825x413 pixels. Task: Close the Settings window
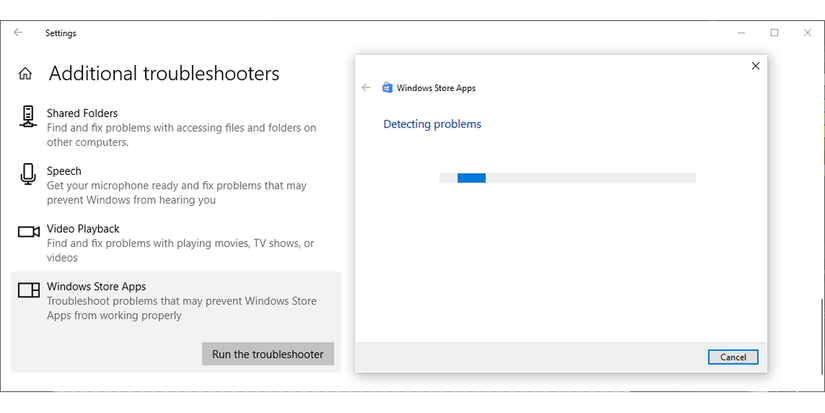tap(808, 33)
